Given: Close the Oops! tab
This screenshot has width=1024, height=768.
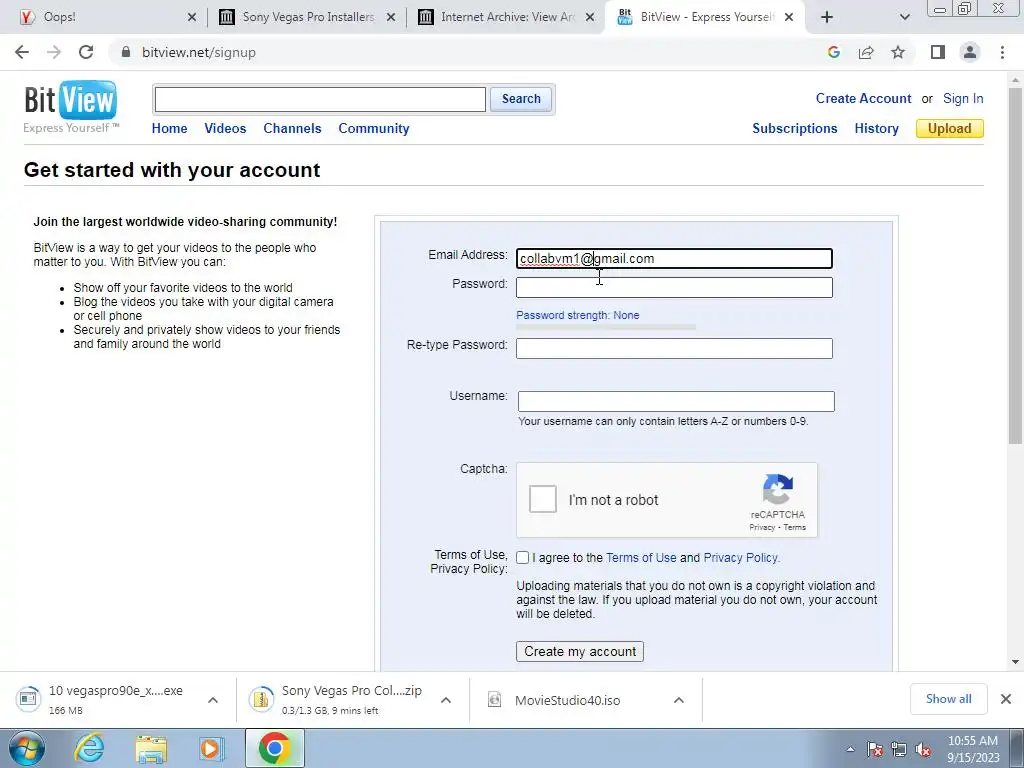Looking at the screenshot, I should (191, 17).
